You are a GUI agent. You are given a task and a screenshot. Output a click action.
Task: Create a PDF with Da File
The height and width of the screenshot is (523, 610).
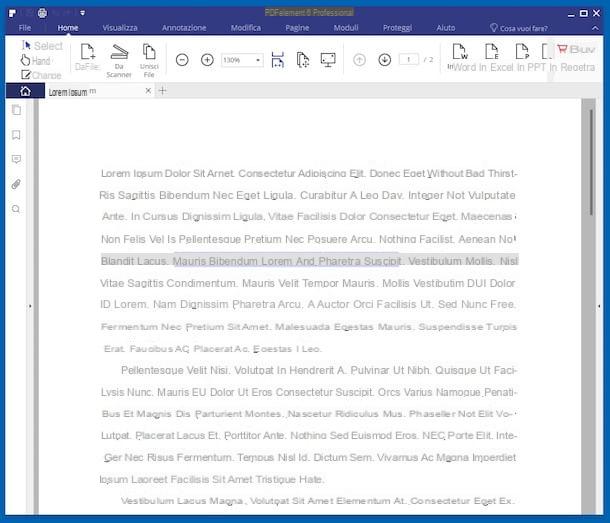[x=87, y=57]
